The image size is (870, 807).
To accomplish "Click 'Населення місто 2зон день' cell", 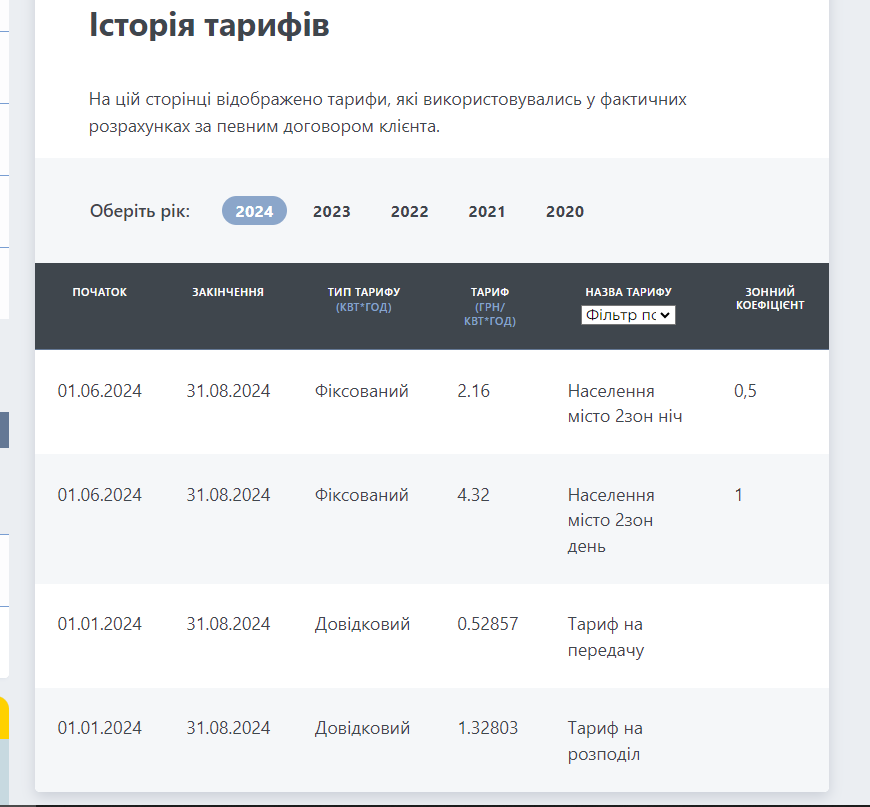I will coord(611,521).
